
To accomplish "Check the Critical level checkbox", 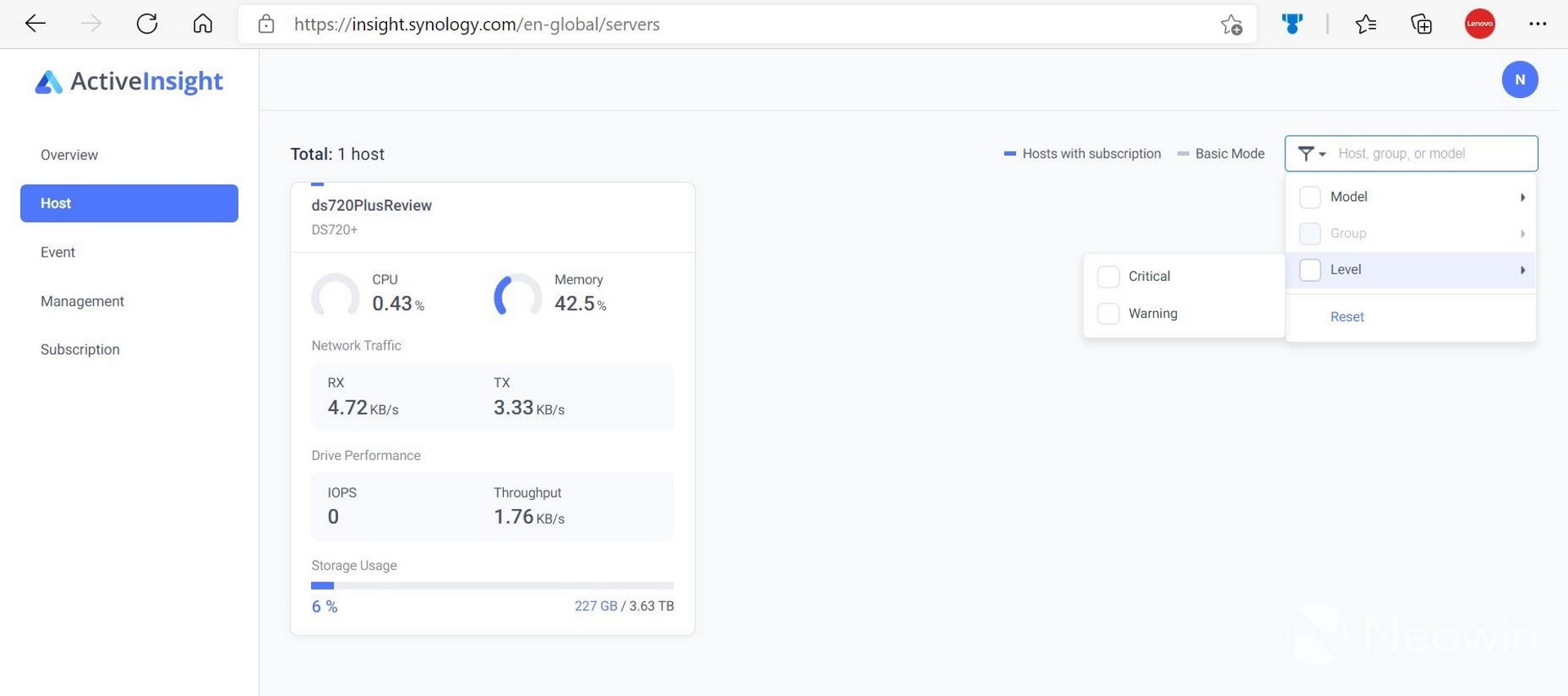I will click(x=1108, y=277).
